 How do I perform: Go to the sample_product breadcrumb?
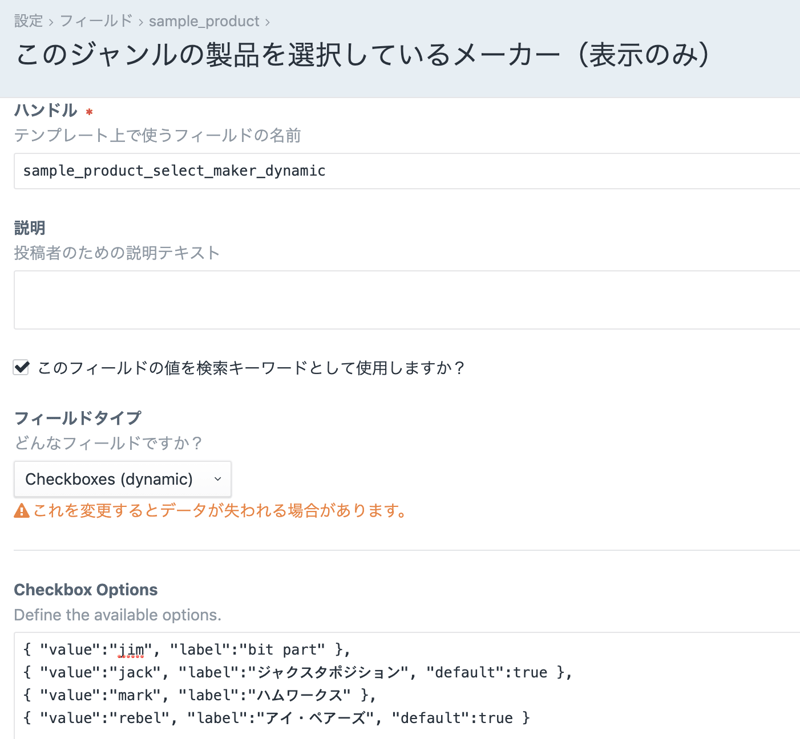pos(204,21)
